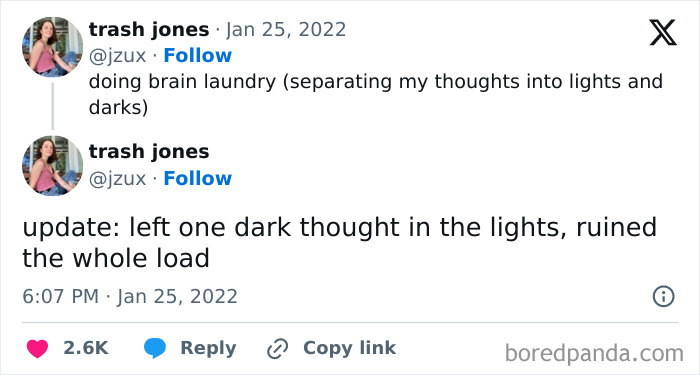Follow @jzux on the update tweet
This screenshot has height=375, width=700.
(x=197, y=179)
